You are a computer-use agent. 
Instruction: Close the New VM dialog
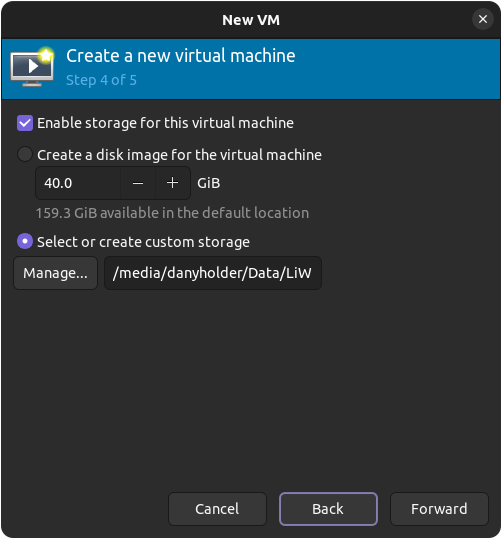click(483, 19)
